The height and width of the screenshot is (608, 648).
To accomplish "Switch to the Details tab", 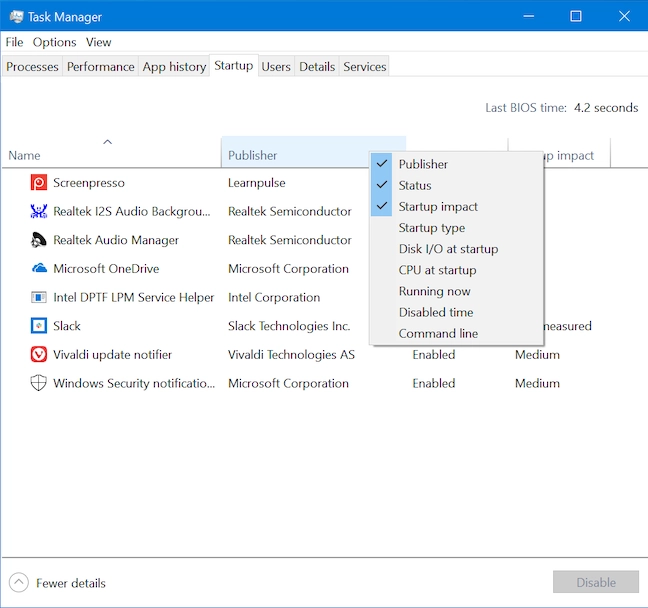I will coord(317,67).
